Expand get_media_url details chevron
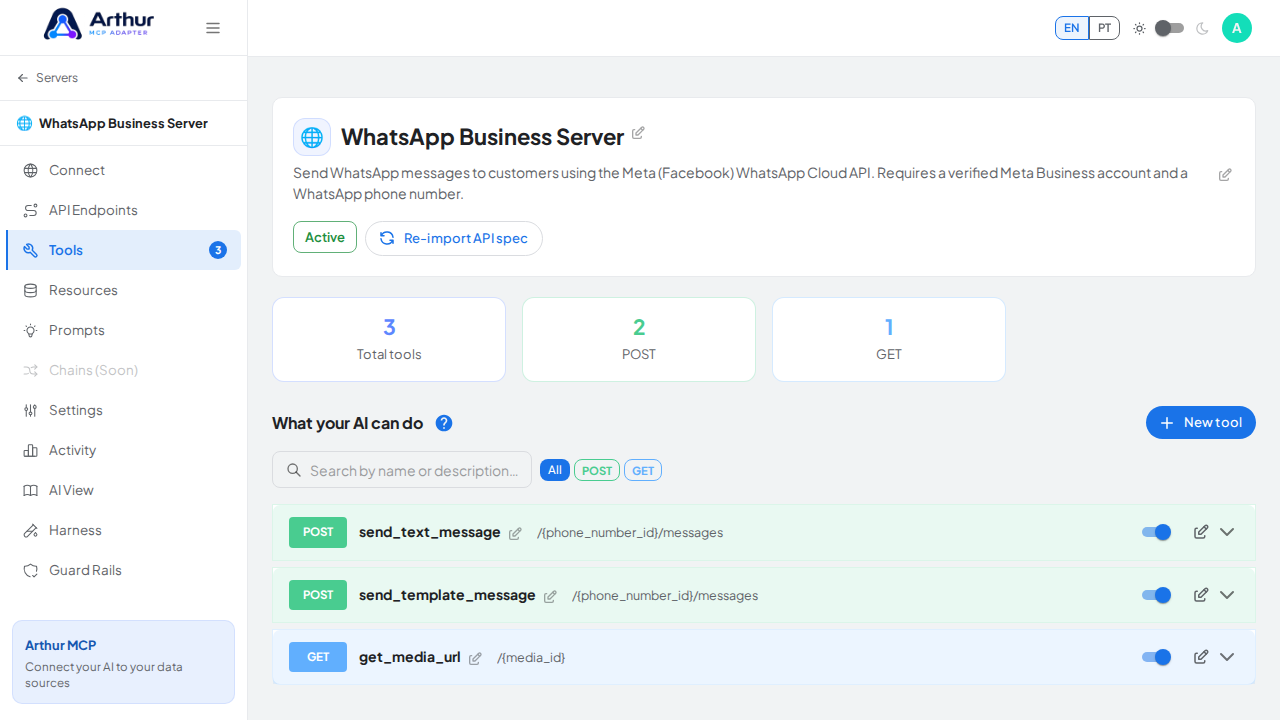 tap(1227, 657)
